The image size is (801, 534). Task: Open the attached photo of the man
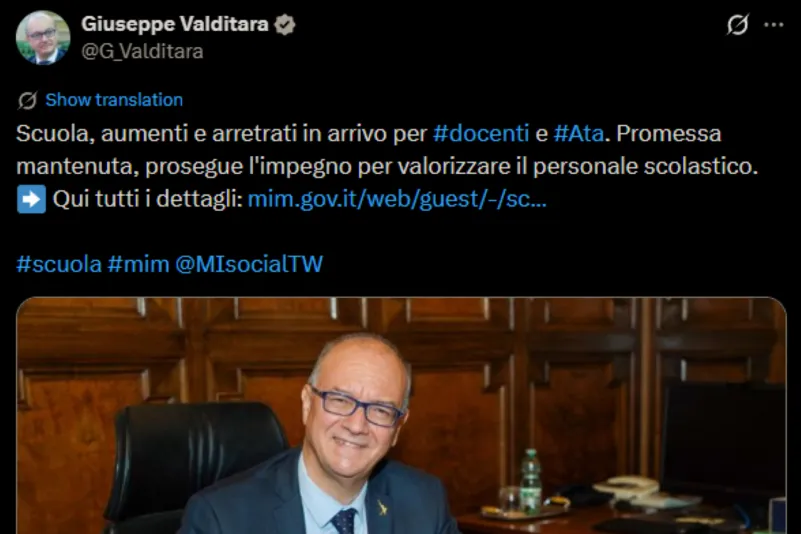pos(401,415)
